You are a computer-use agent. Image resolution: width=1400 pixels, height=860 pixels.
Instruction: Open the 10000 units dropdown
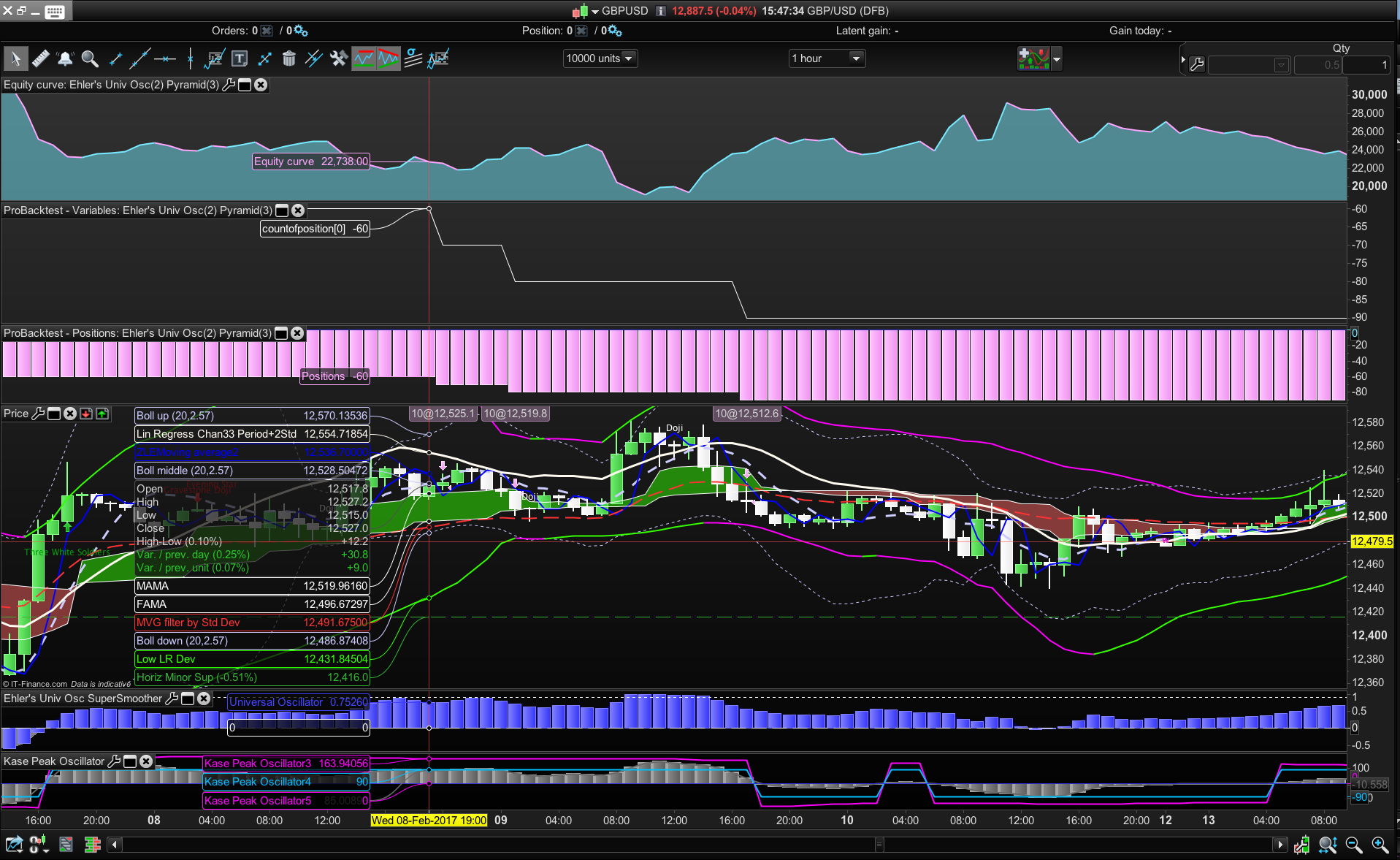point(600,58)
